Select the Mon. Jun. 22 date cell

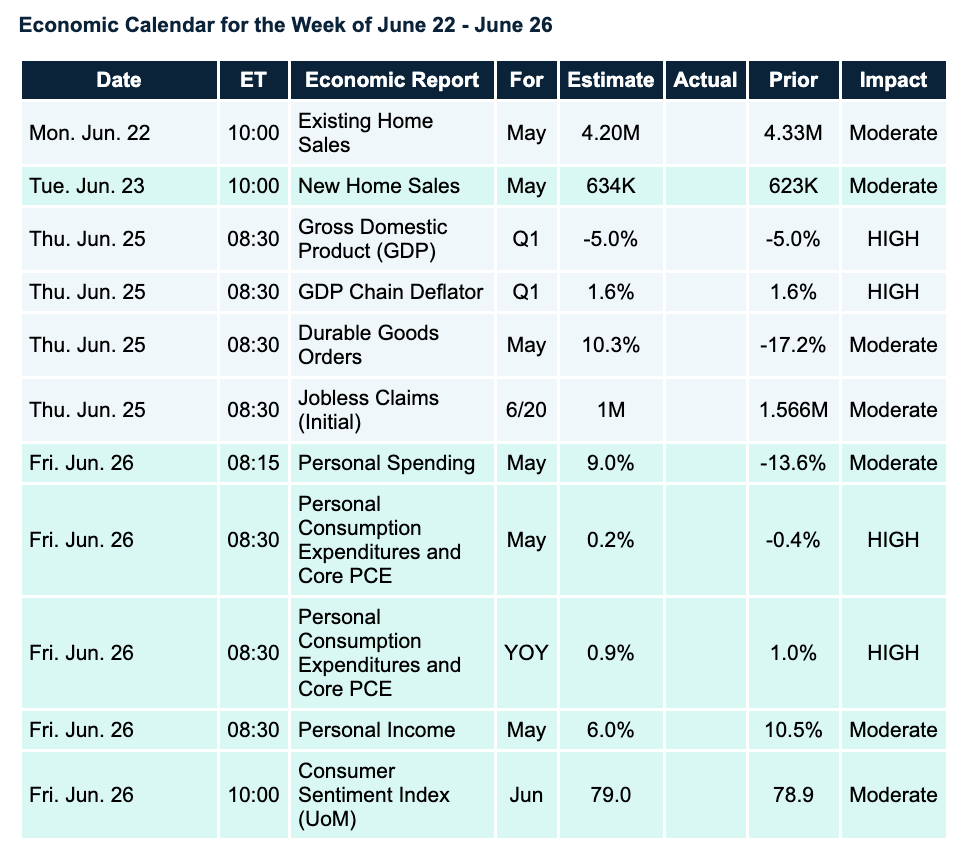point(90,133)
